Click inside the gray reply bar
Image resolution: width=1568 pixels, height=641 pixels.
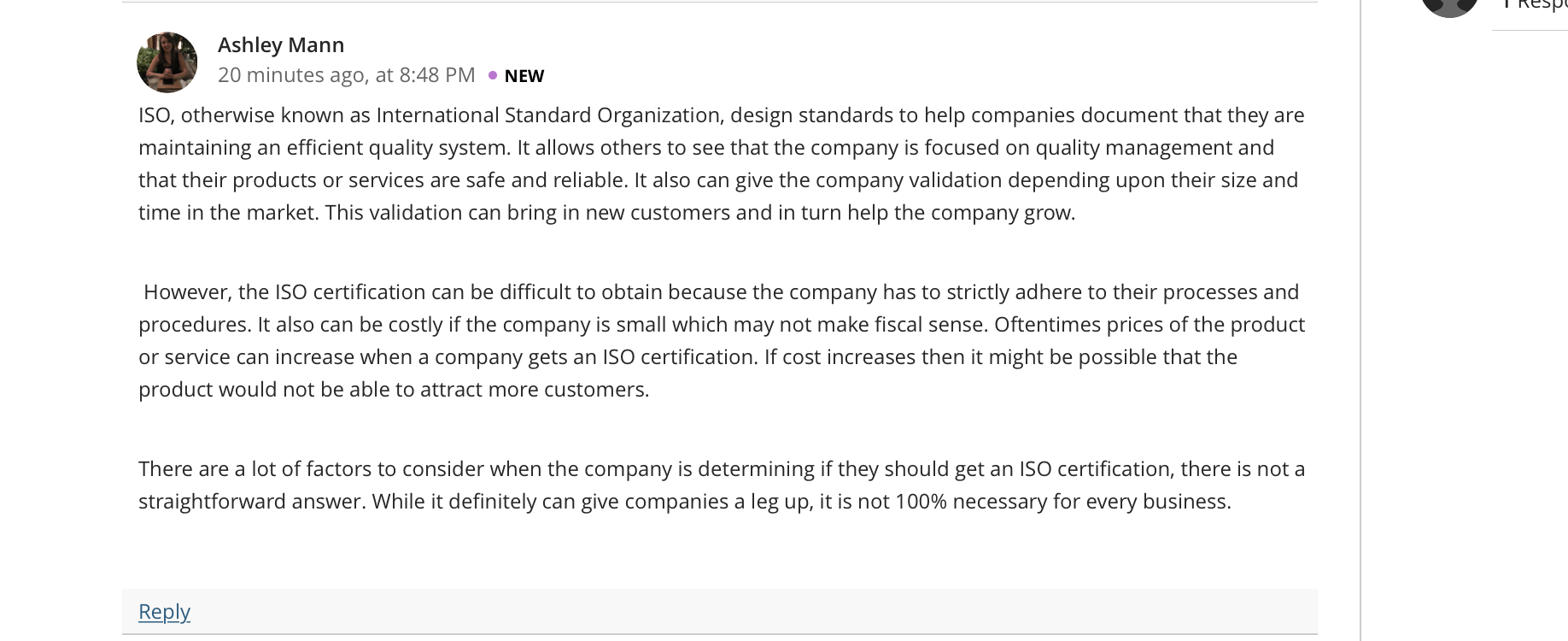pos(719,611)
